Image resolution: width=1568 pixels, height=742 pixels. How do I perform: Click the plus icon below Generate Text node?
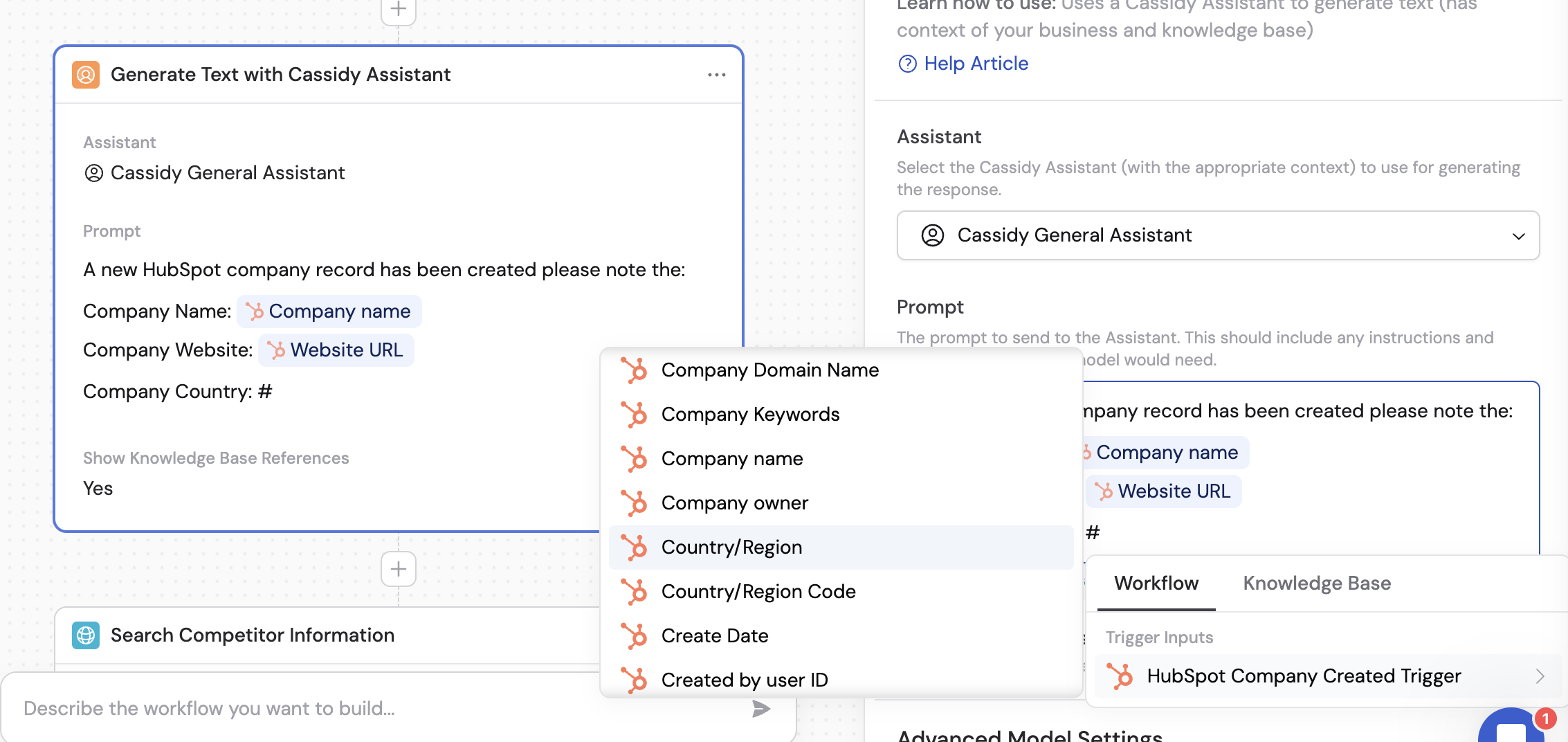(398, 568)
